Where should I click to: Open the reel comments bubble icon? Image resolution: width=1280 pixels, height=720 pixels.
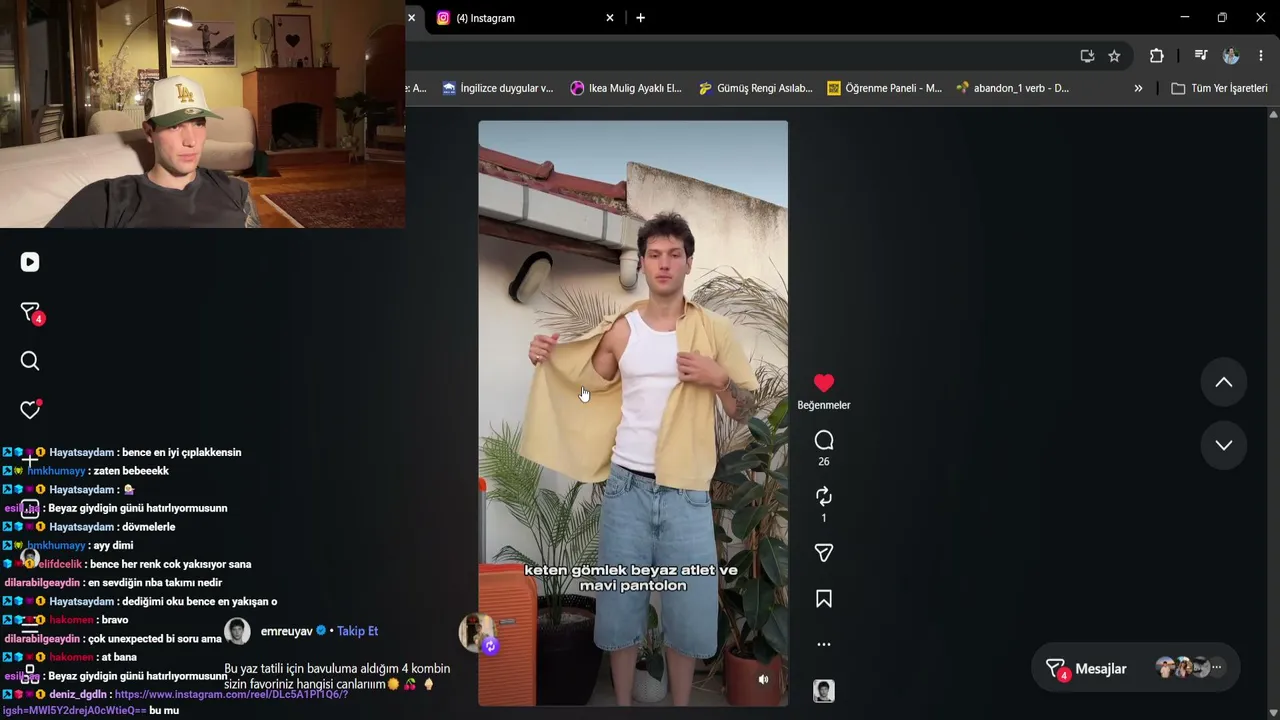(x=824, y=440)
